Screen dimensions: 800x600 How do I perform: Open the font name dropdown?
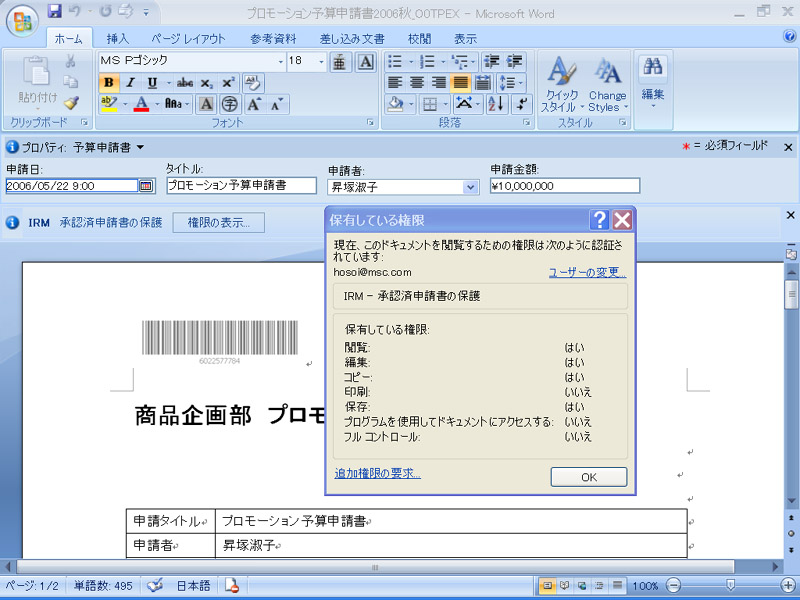[x=281, y=62]
